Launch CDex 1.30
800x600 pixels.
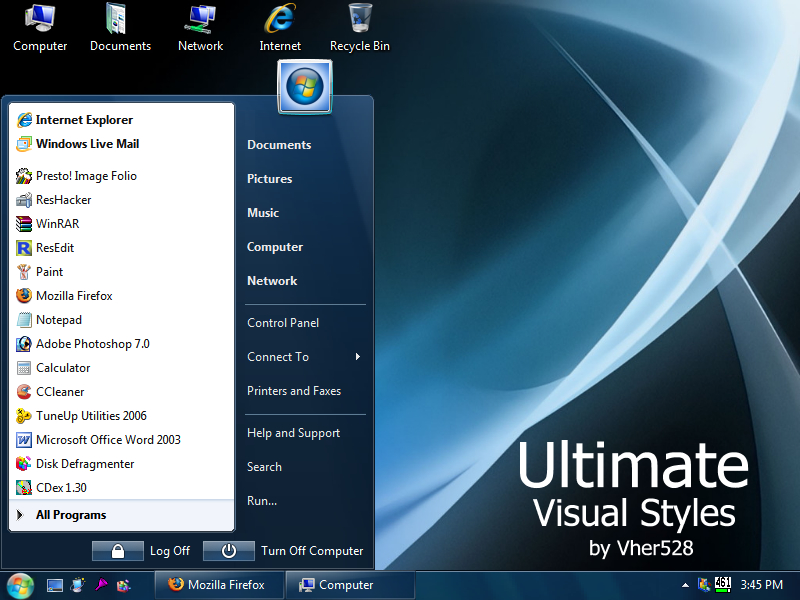coord(121,488)
